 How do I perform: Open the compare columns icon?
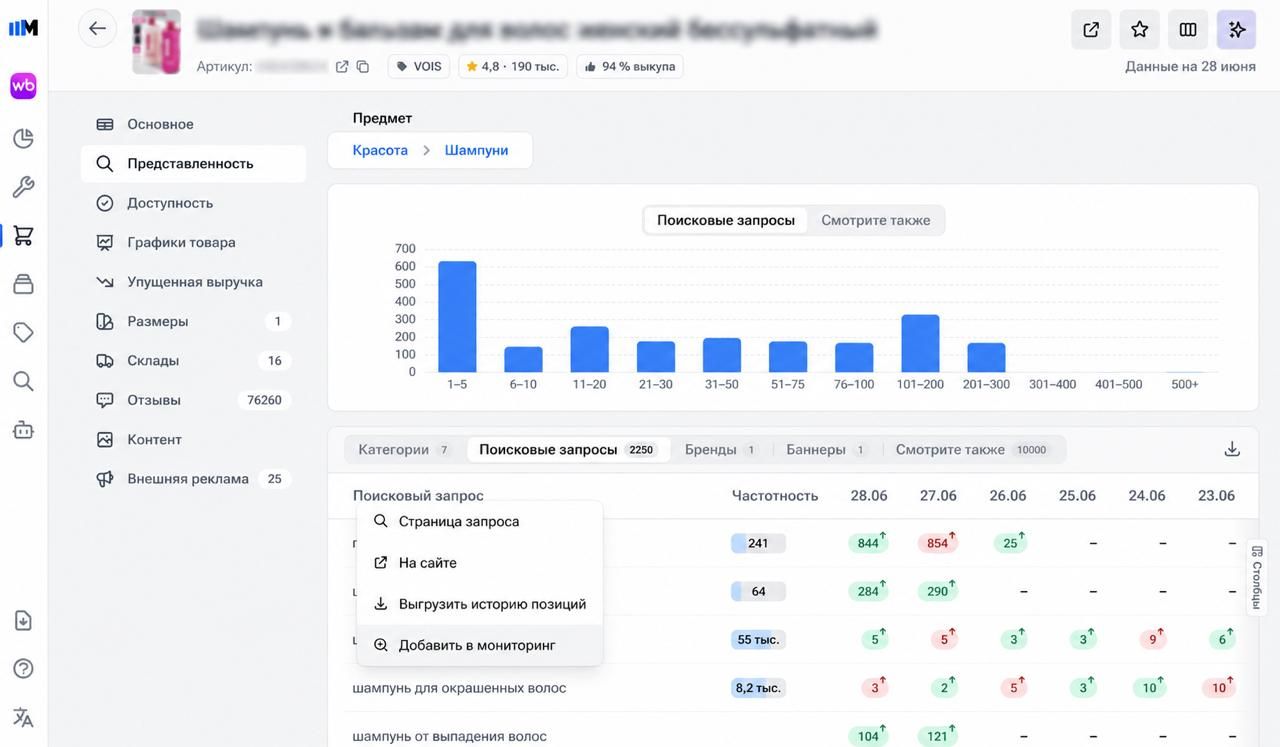pos(1188,30)
